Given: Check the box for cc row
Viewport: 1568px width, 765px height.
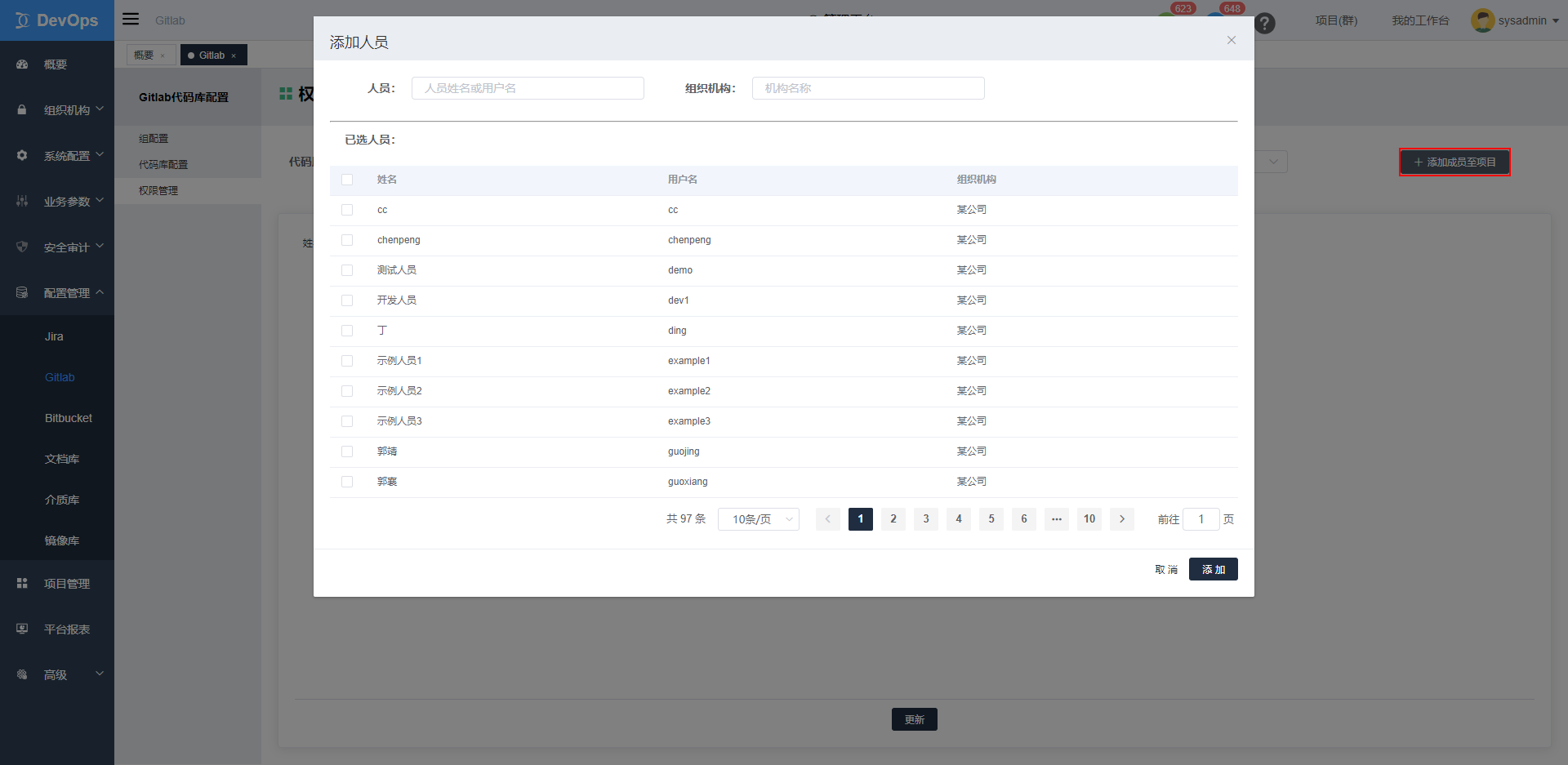Looking at the screenshot, I should point(347,210).
